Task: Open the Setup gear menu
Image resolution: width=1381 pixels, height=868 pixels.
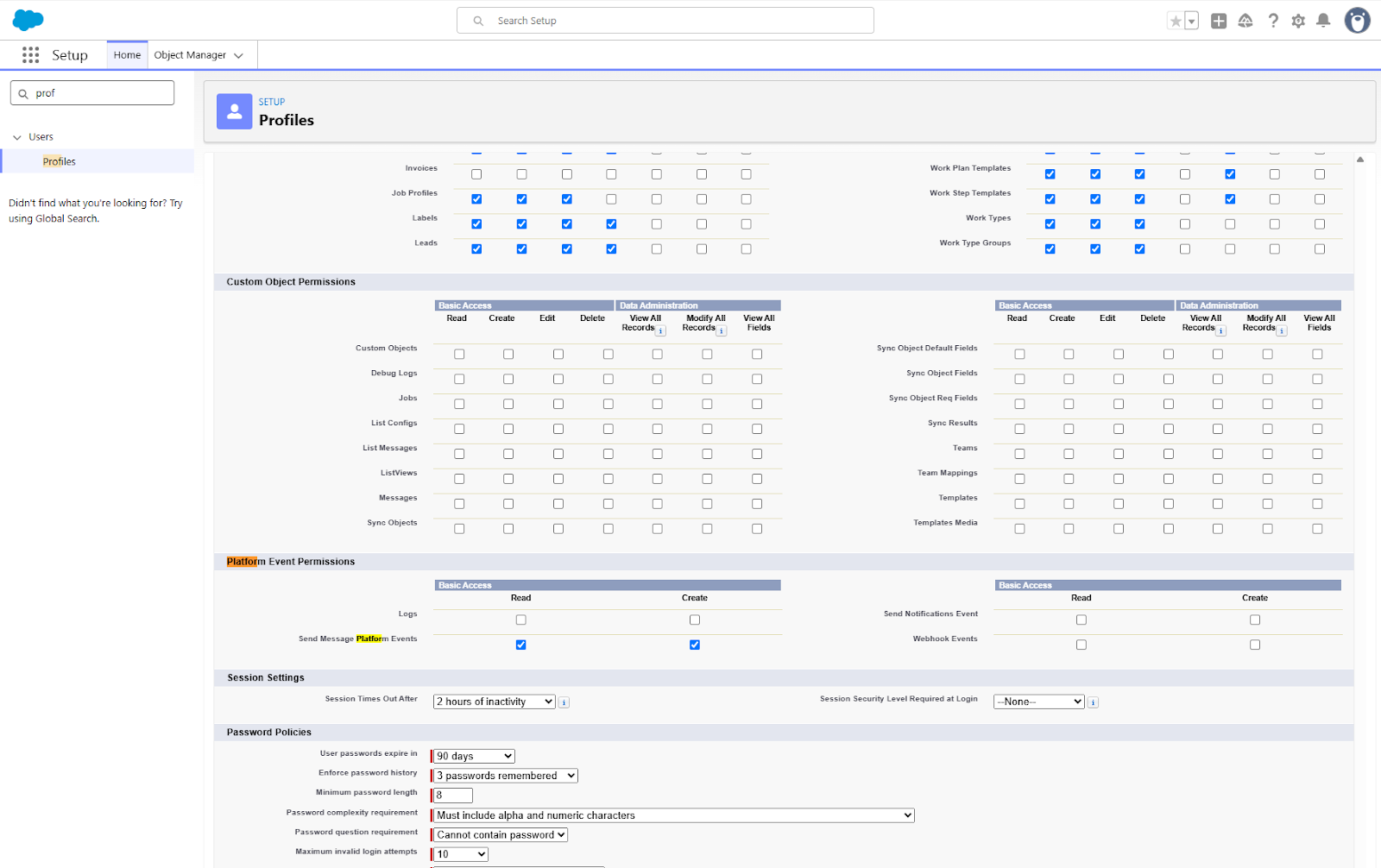Action: pyautogui.click(x=1297, y=22)
